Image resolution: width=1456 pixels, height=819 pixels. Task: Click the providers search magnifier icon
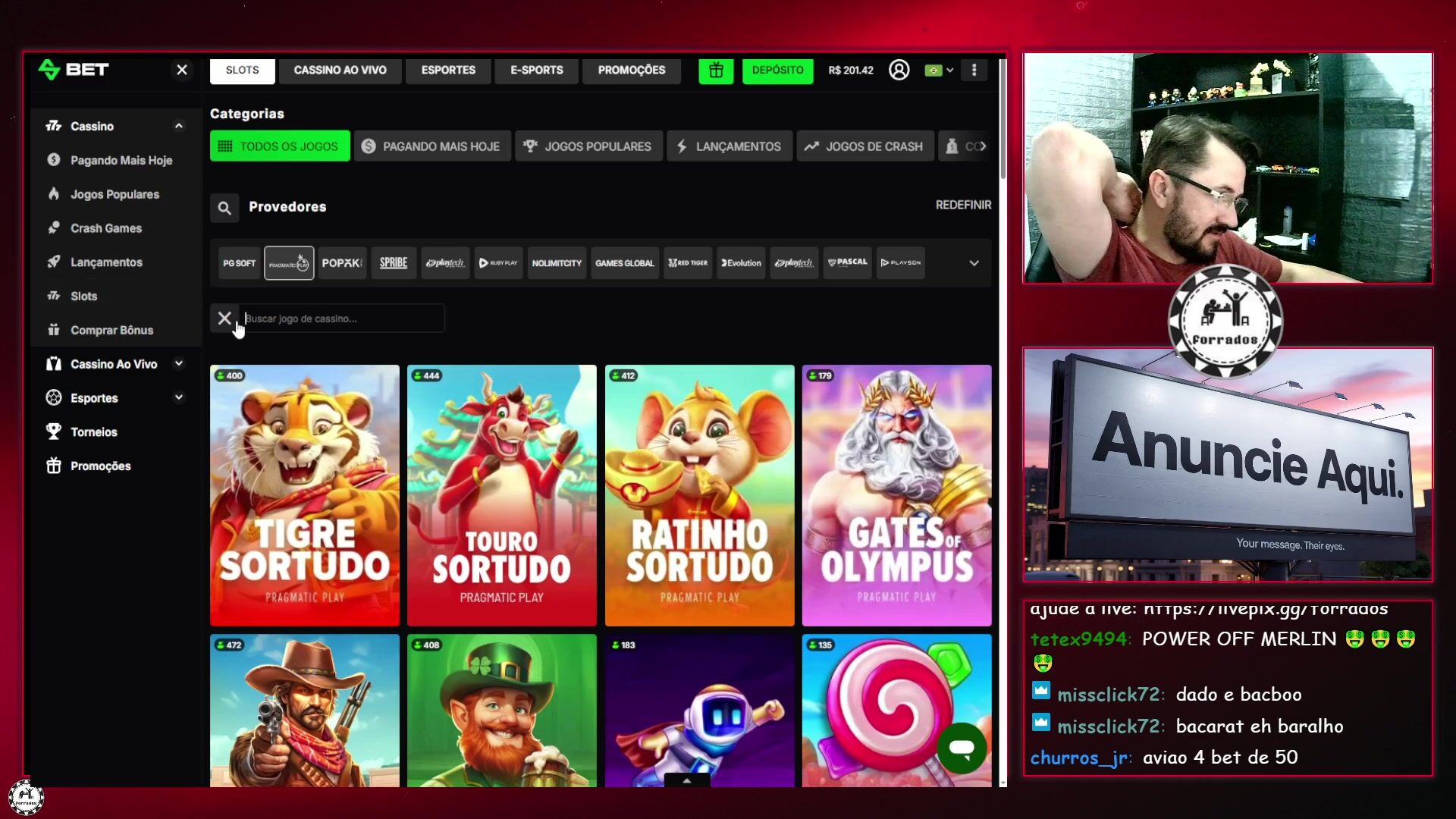tap(224, 208)
